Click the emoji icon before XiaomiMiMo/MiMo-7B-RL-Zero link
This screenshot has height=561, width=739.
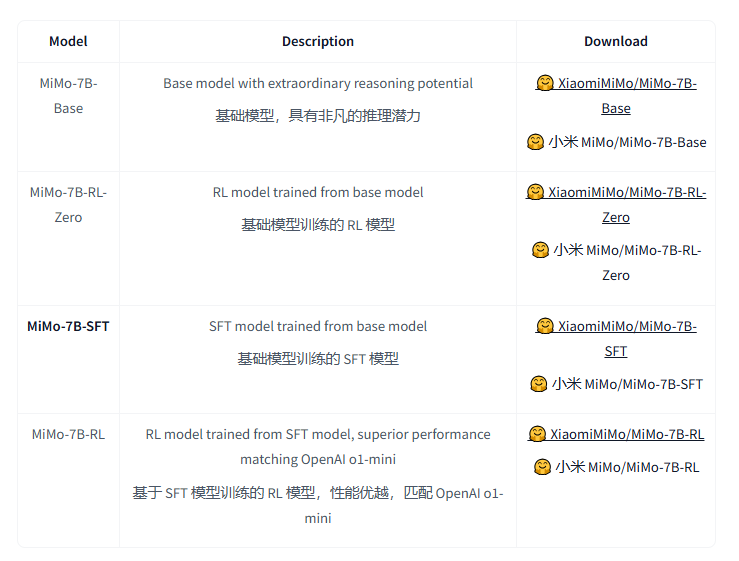click(x=535, y=192)
